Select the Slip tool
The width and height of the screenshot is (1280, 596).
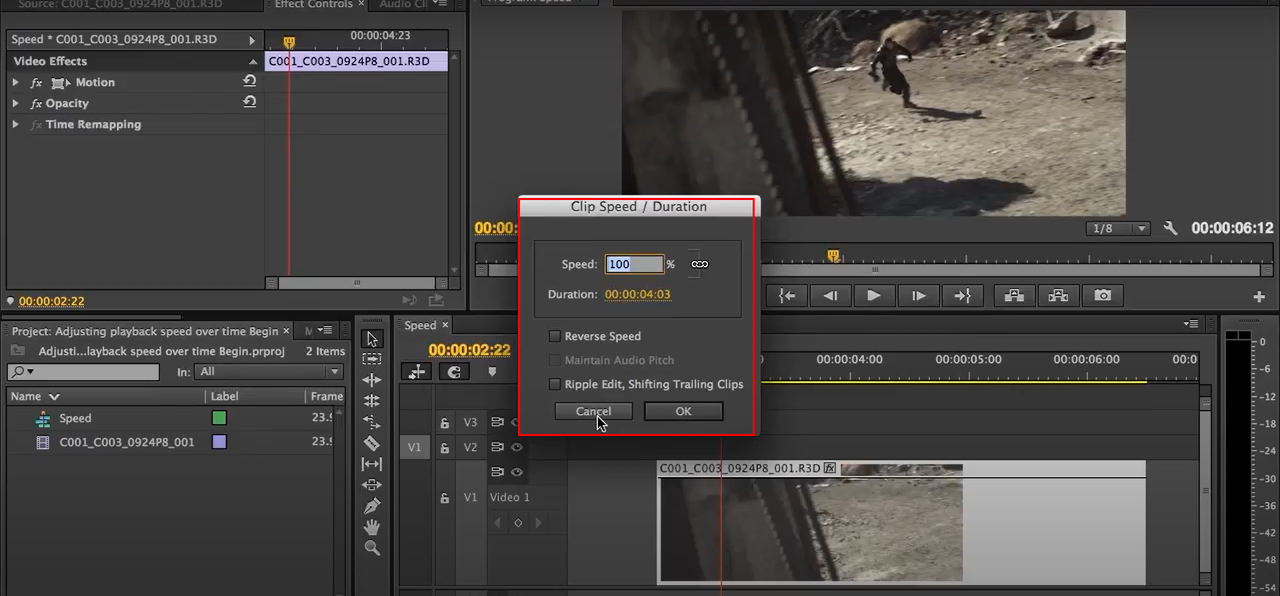coord(372,464)
